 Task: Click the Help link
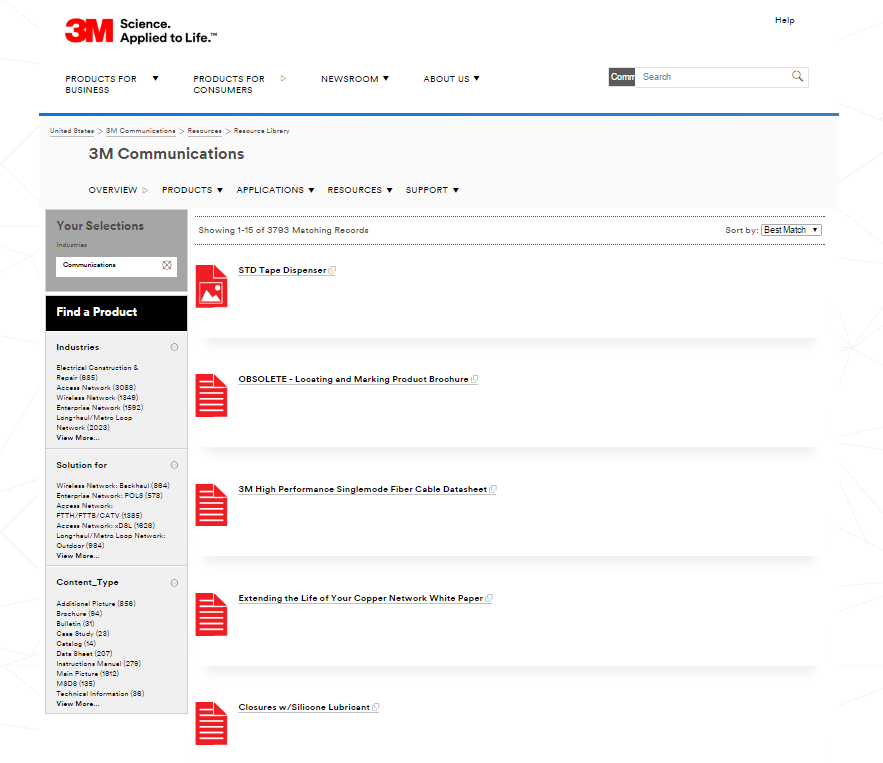coord(784,20)
